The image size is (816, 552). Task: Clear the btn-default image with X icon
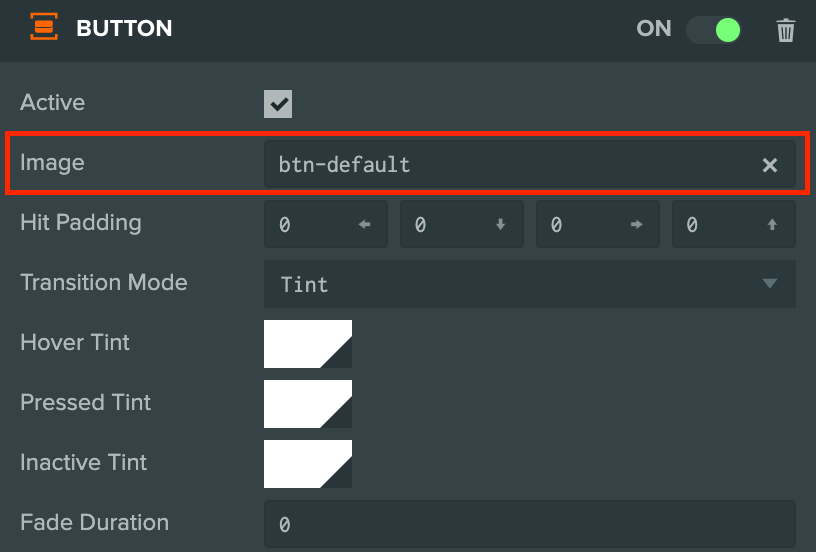(x=770, y=165)
